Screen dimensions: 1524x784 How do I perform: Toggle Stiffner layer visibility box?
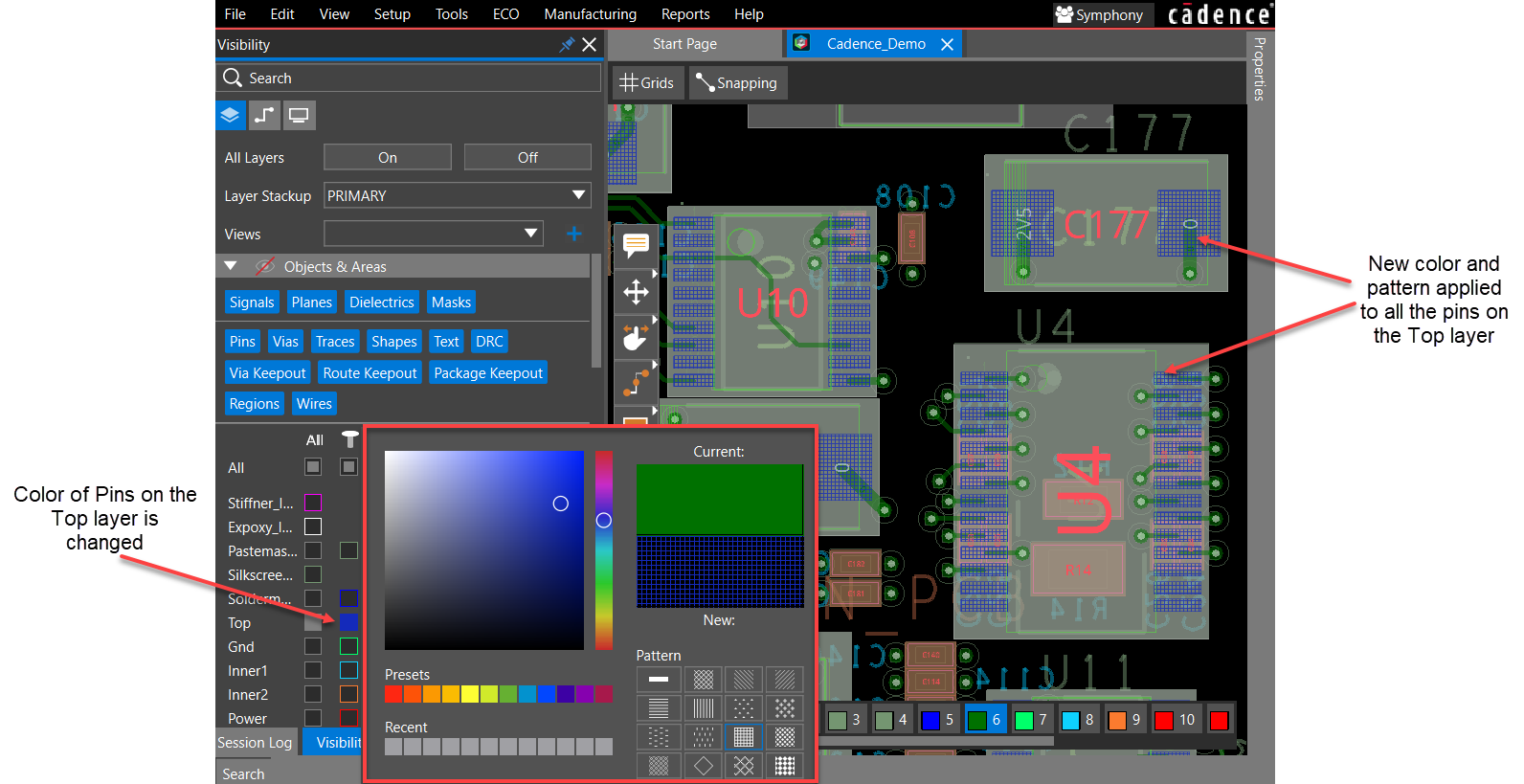point(313,503)
